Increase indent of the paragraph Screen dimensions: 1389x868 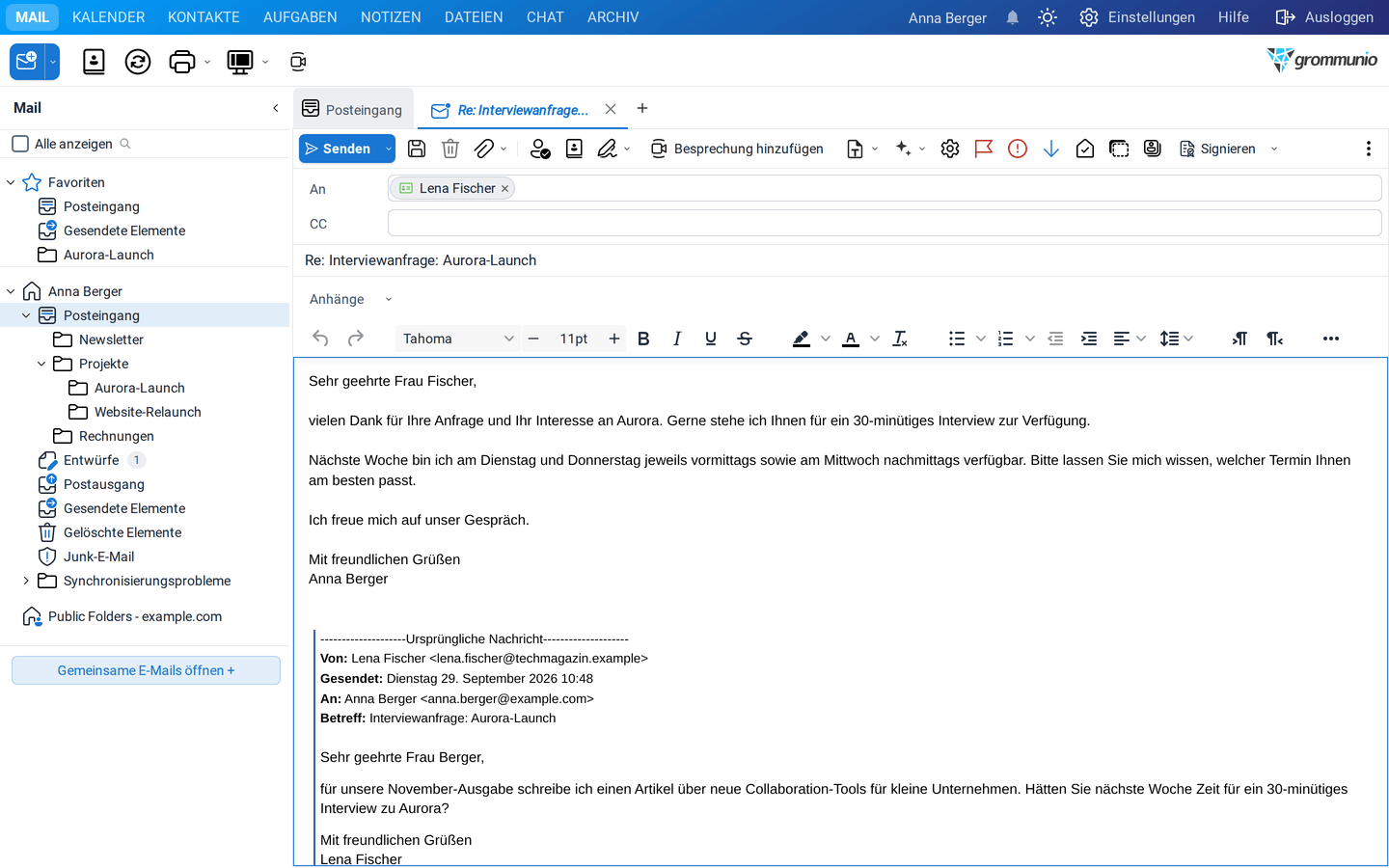[x=1089, y=339]
